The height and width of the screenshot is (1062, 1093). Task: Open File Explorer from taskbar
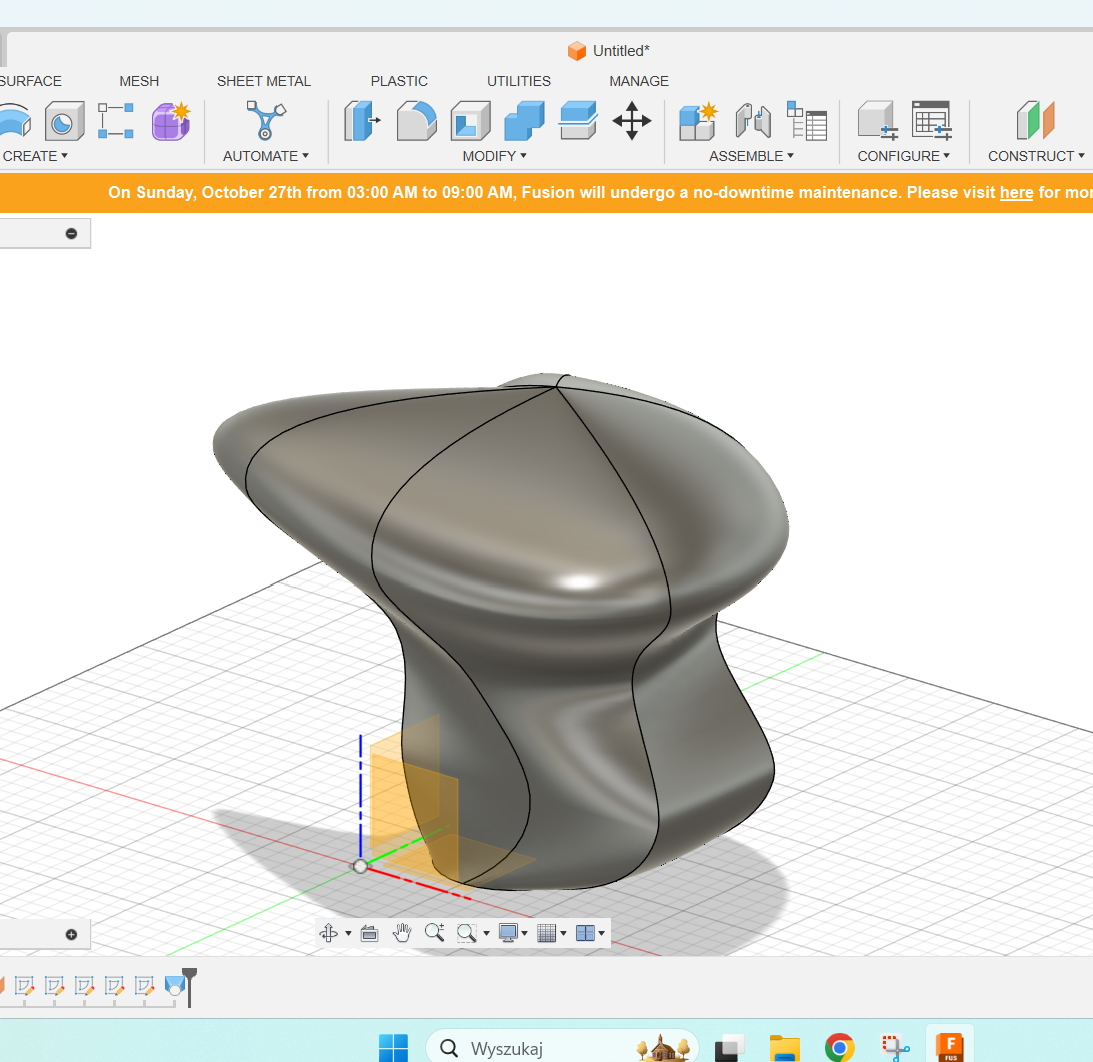coord(784,1047)
